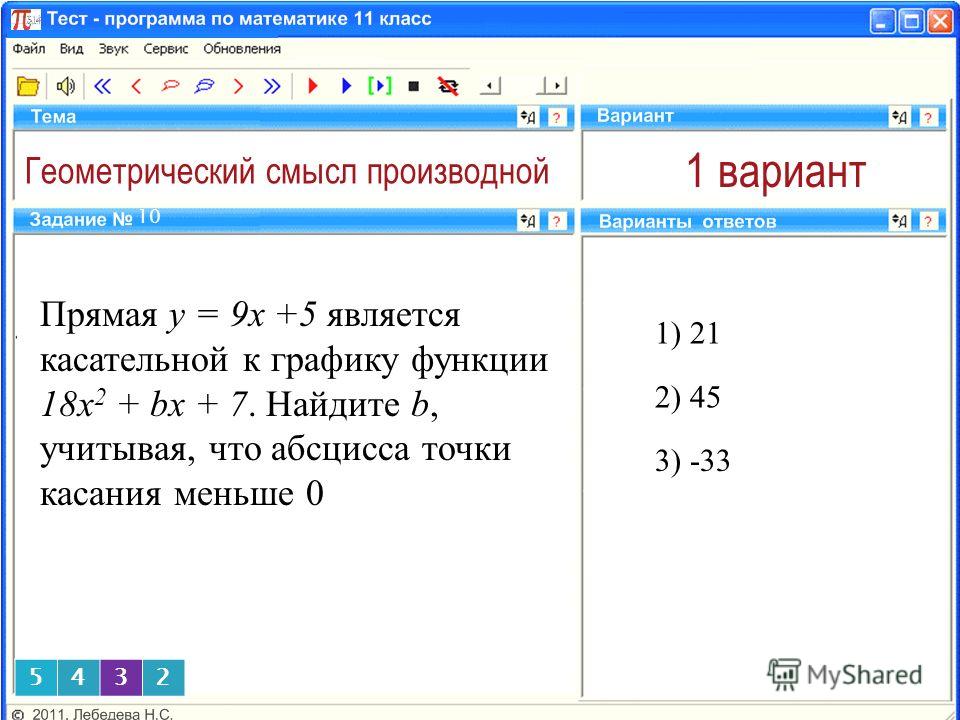Jump to last task with blue double-right arrows
This screenshot has width=960, height=720.
point(272,86)
